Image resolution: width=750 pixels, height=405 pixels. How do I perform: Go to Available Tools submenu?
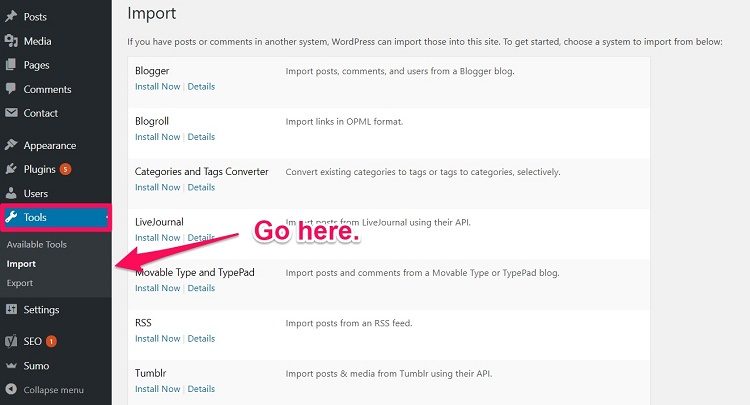coord(37,244)
